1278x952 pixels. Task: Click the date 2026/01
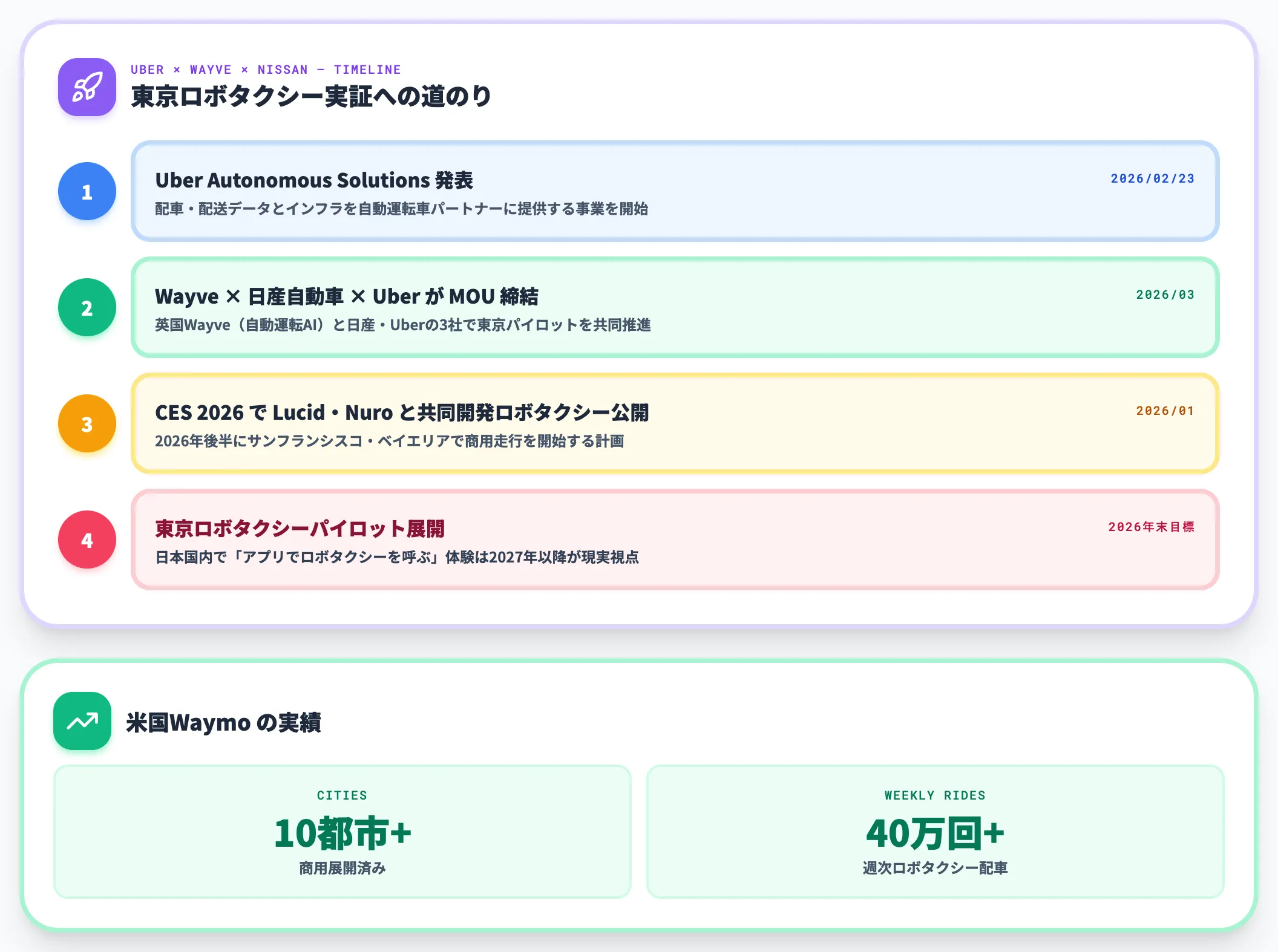(1165, 411)
